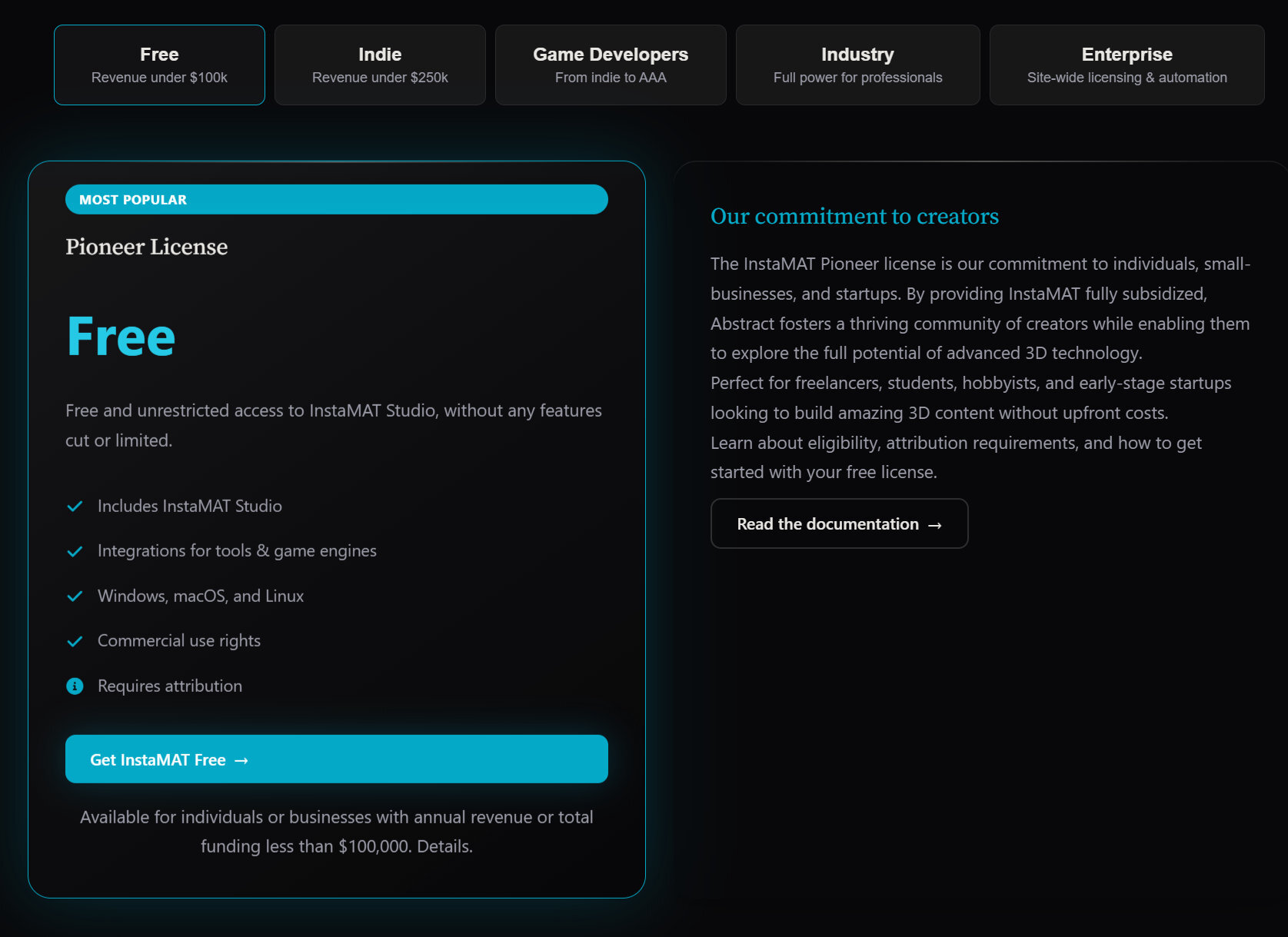Open the Enterprise licensing tab
Image resolution: width=1288 pixels, height=937 pixels.
(x=1127, y=65)
